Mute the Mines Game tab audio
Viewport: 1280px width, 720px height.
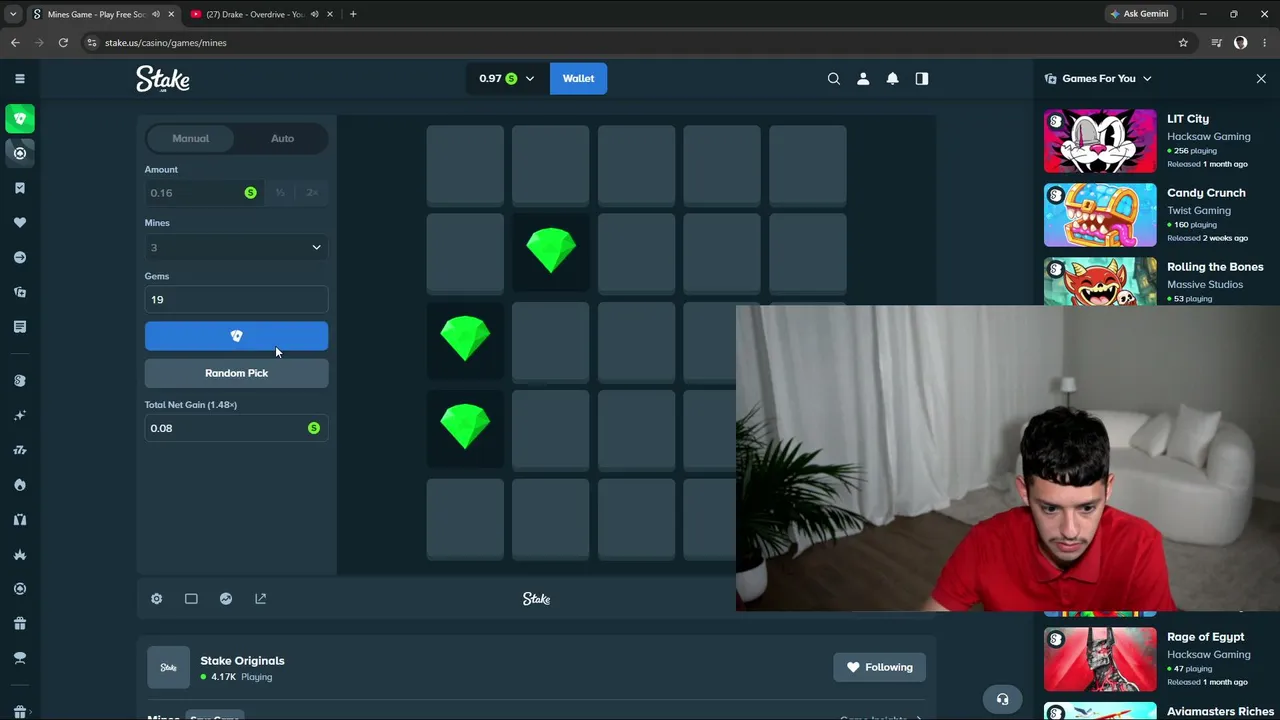pyautogui.click(x=156, y=14)
